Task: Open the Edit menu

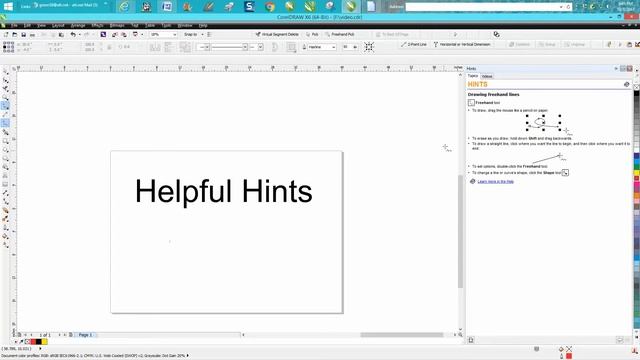Action: click(27, 25)
